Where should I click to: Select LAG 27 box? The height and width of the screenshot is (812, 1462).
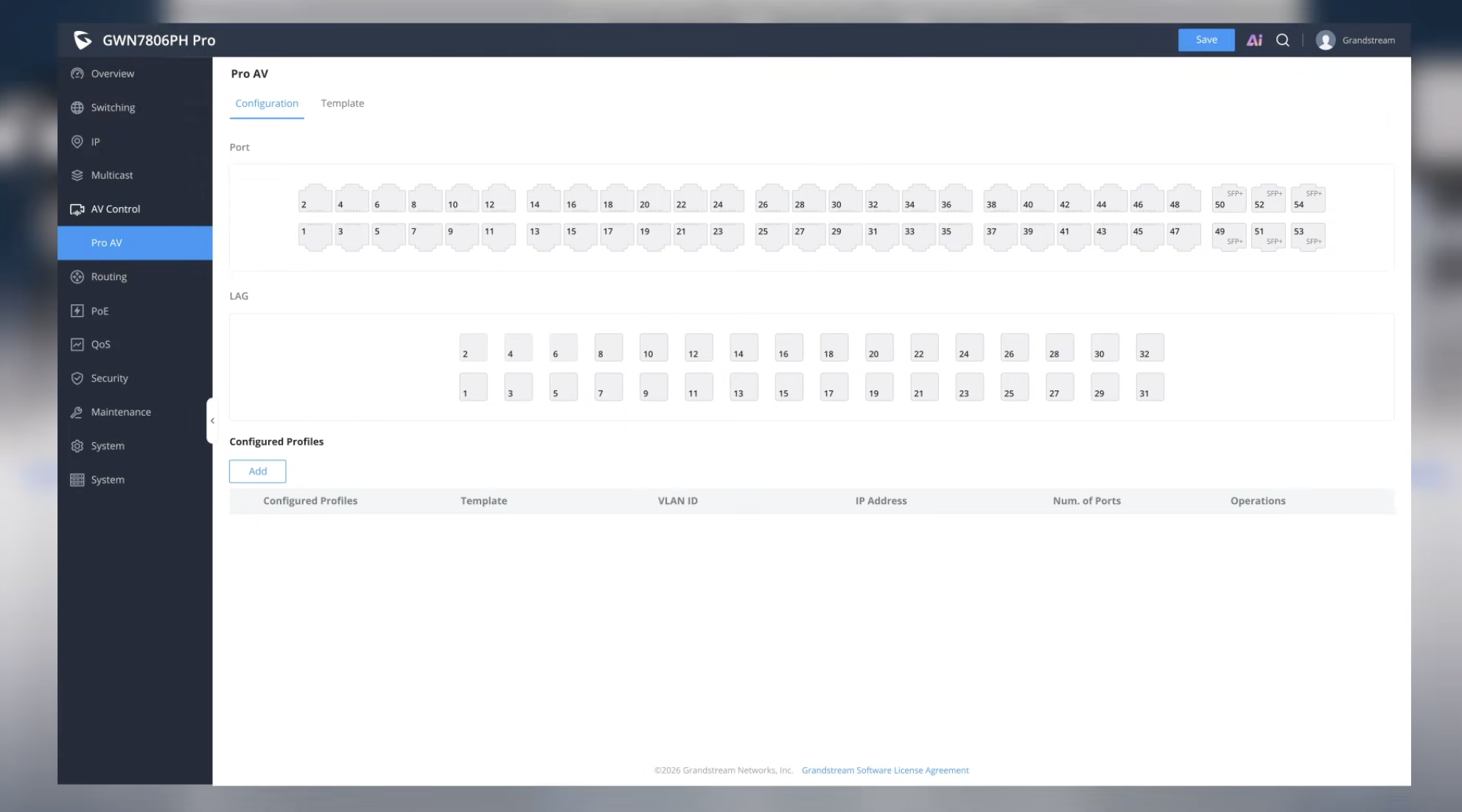click(x=1060, y=387)
